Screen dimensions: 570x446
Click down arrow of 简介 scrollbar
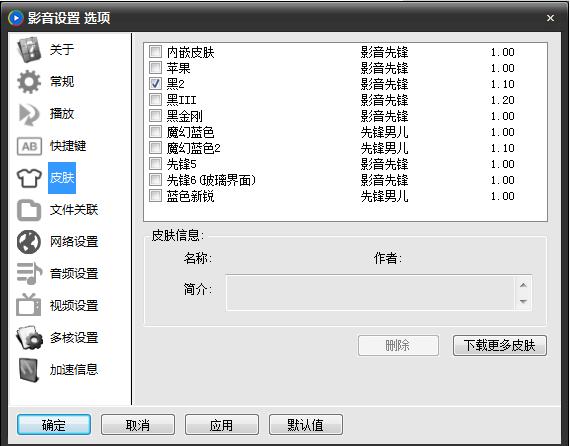click(523, 301)
